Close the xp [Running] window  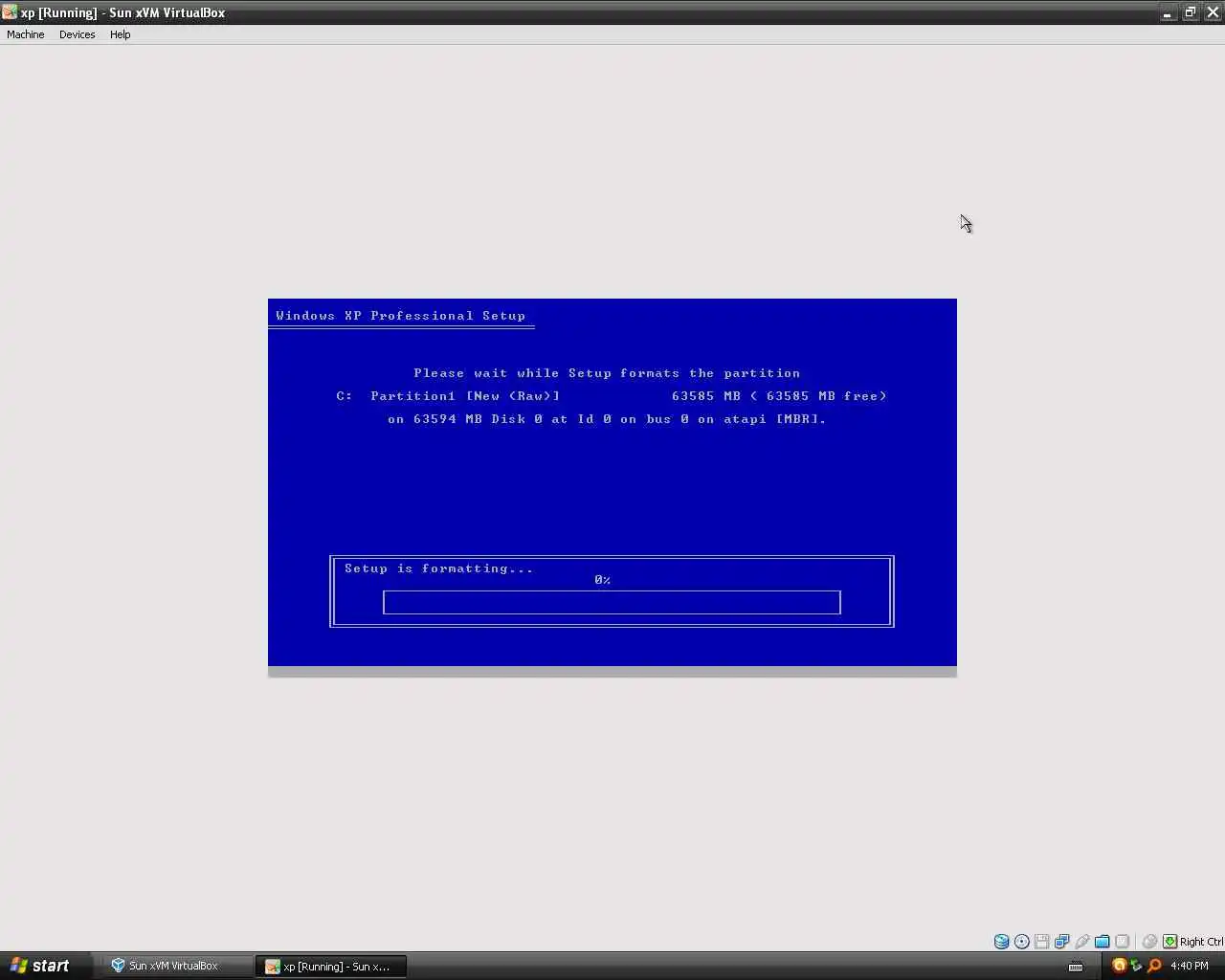tap(1213, 12)
